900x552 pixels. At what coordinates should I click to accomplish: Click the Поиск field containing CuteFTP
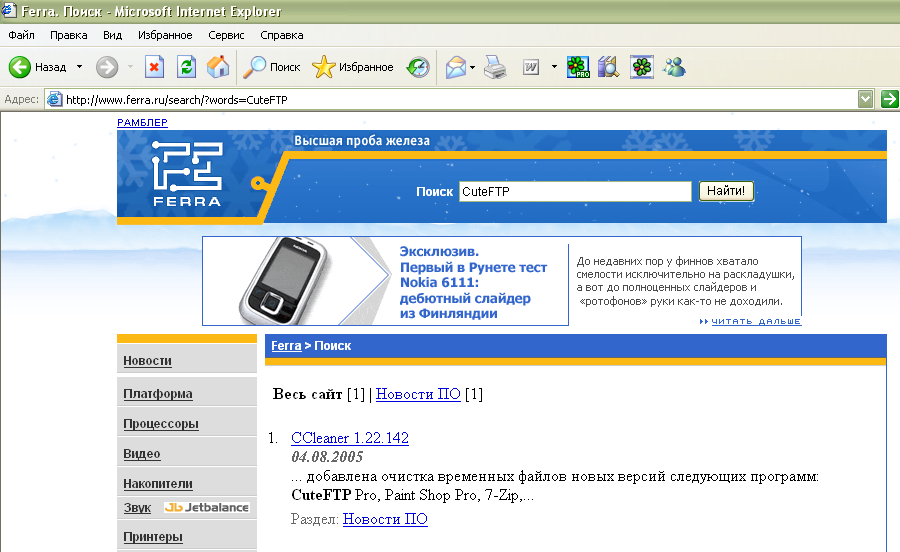click(x=575, y=192)
